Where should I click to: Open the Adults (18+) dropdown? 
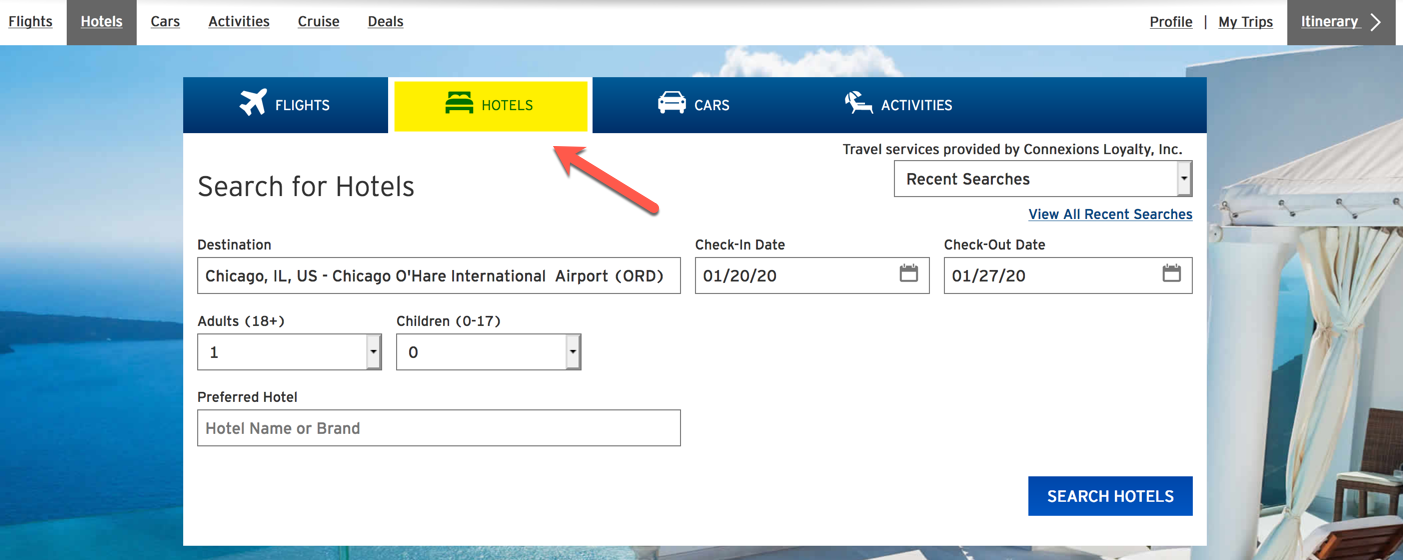tap(289, 352)
